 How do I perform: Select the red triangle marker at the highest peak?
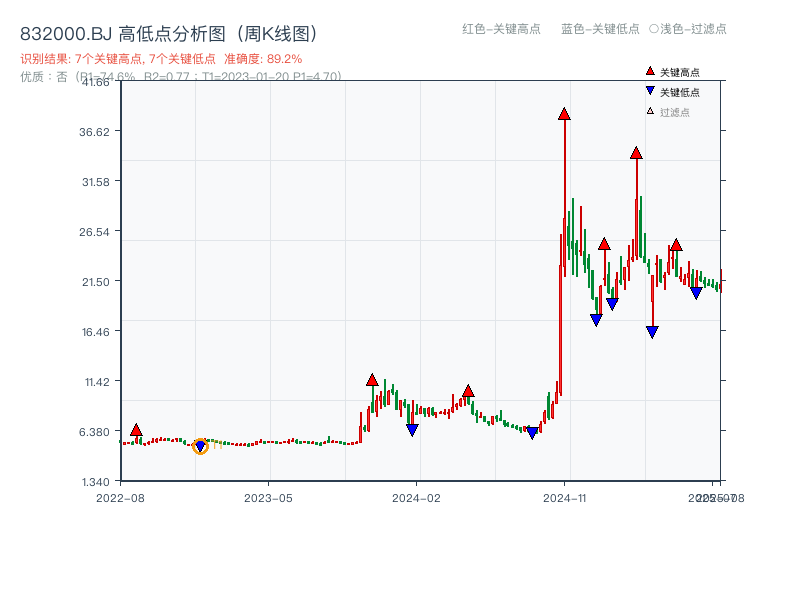562,115
